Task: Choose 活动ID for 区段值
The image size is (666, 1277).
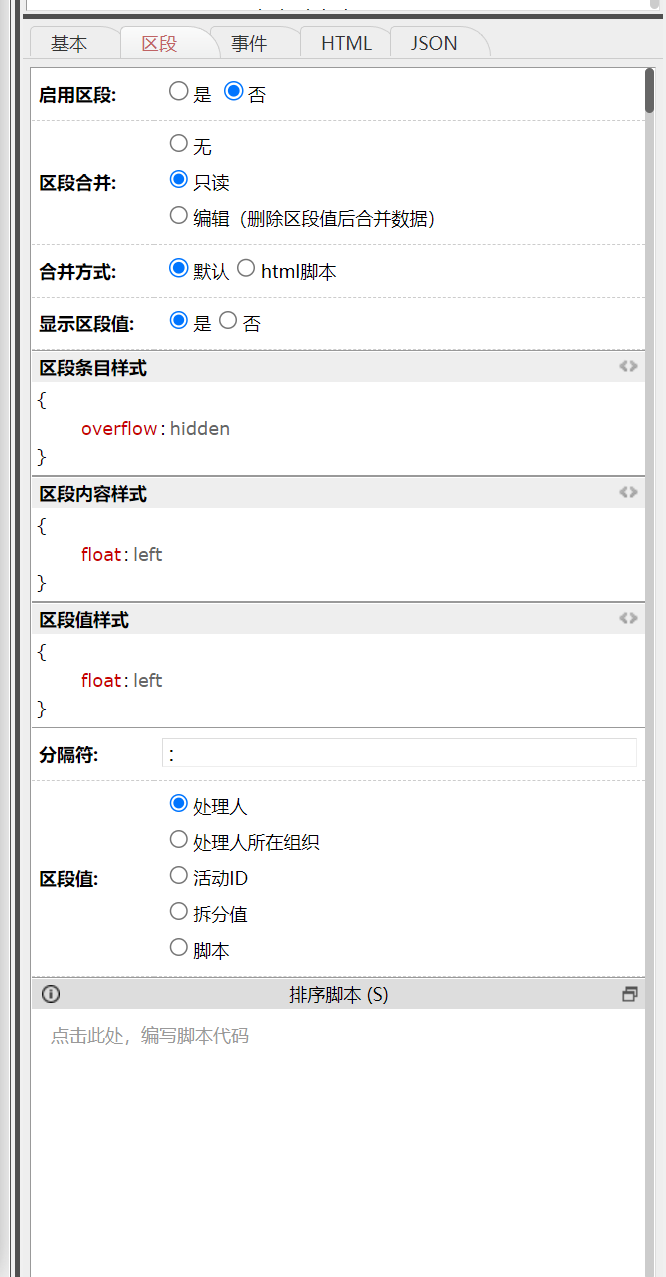Action: [x=179, y=876]
